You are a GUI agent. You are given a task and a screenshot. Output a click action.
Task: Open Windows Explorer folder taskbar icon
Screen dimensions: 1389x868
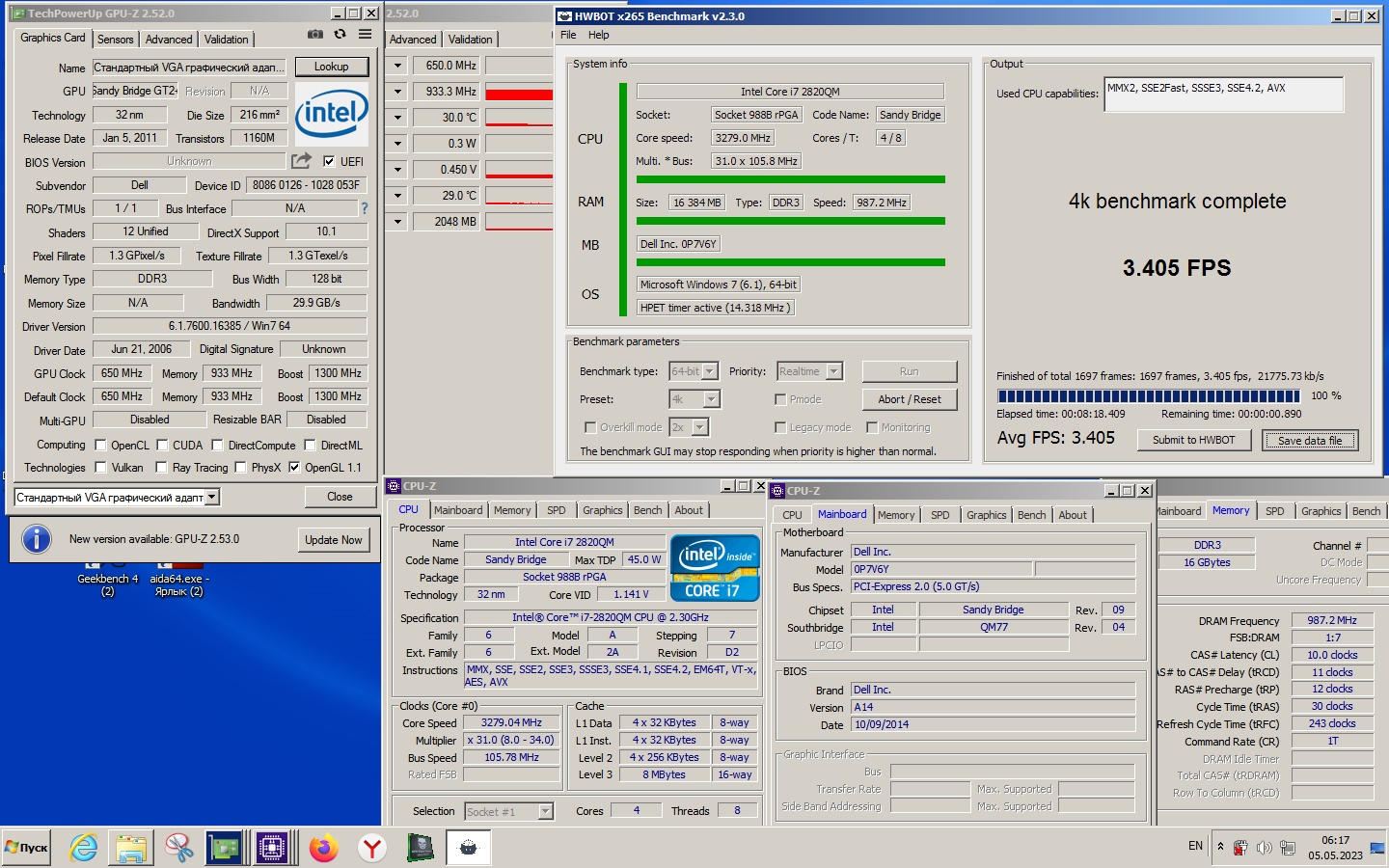pyautogui.click(x=131, y=848)
